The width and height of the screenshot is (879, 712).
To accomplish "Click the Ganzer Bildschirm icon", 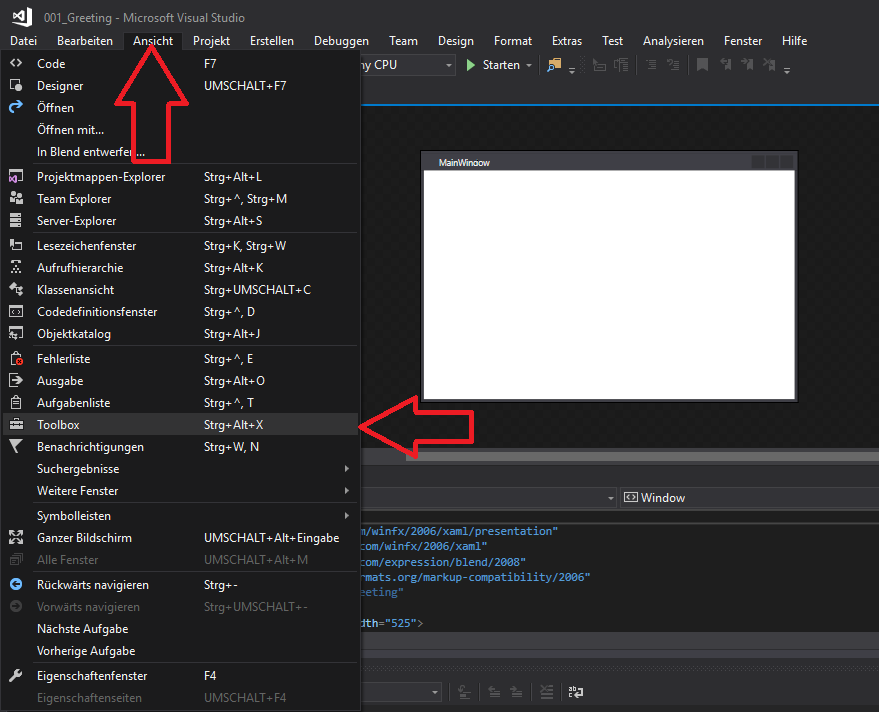I will click(x=16, y=537).
